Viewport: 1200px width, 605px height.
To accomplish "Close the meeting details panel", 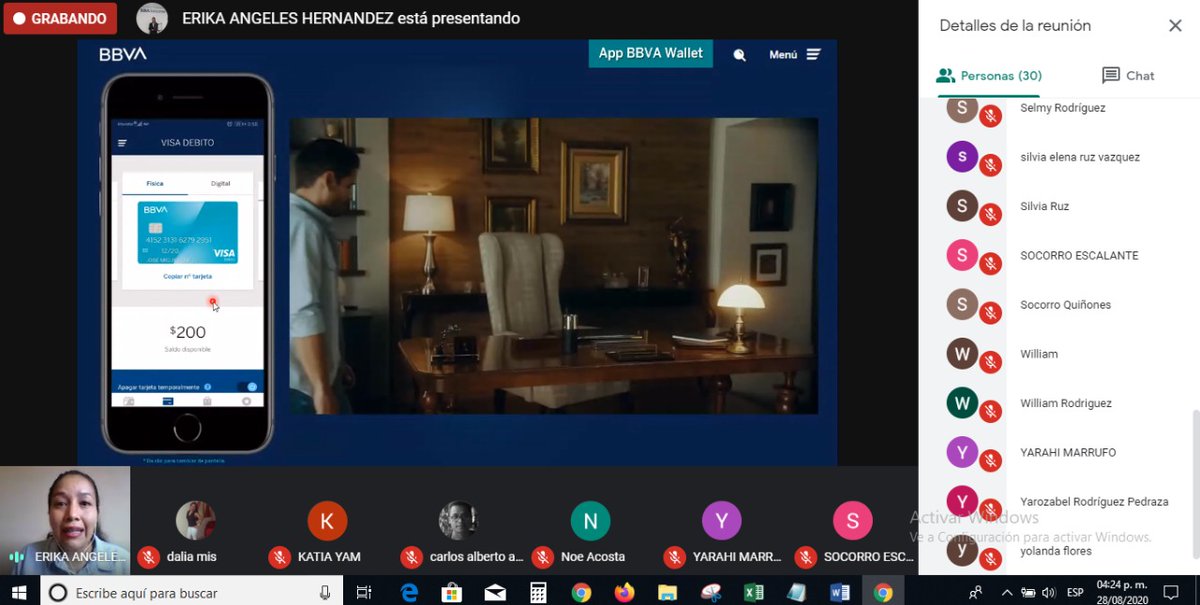I will click(x=1175, y=26).
